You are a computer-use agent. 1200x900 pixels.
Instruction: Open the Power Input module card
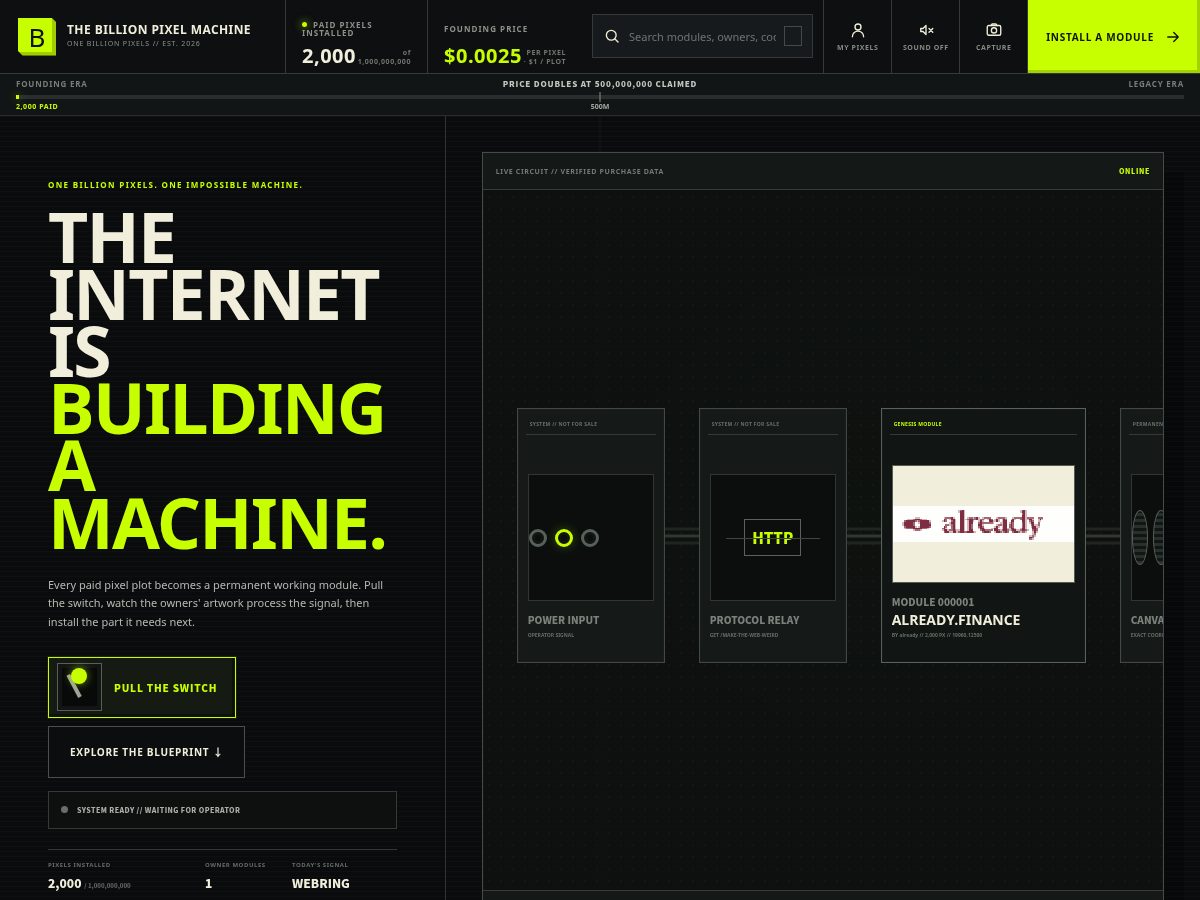tap(591, 535)
